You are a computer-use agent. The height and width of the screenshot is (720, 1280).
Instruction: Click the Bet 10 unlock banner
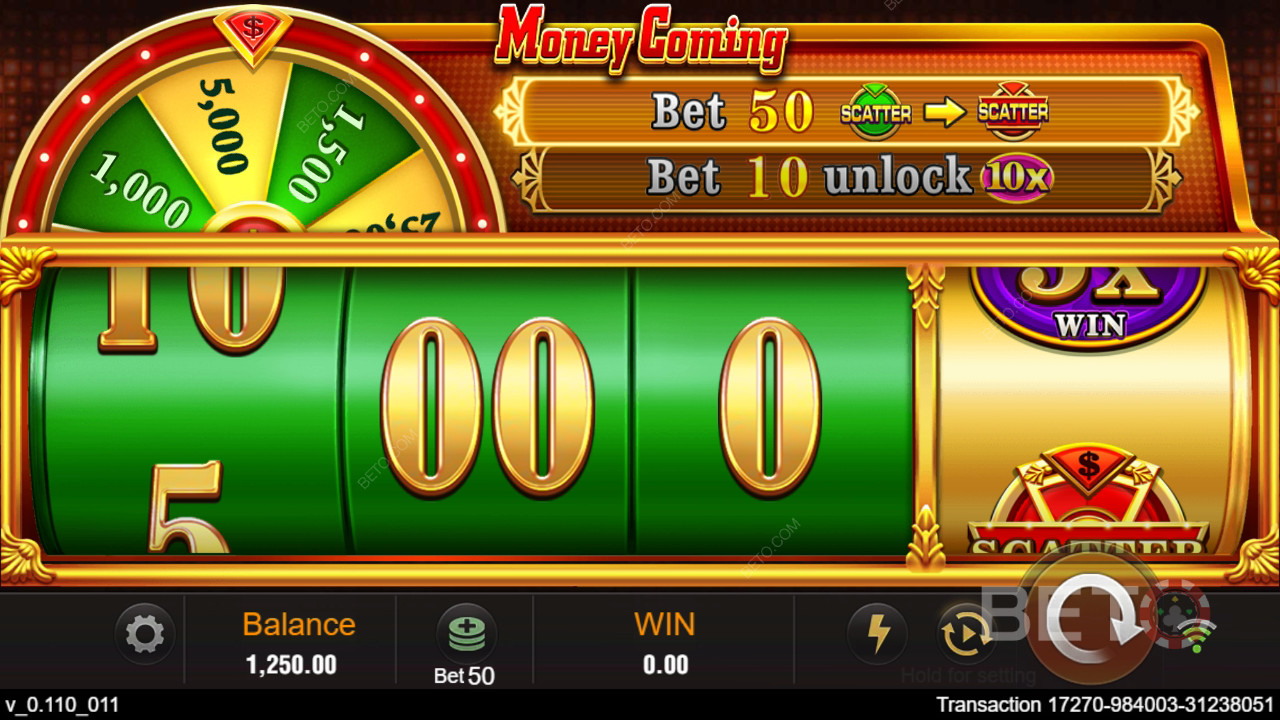[847, 178]
